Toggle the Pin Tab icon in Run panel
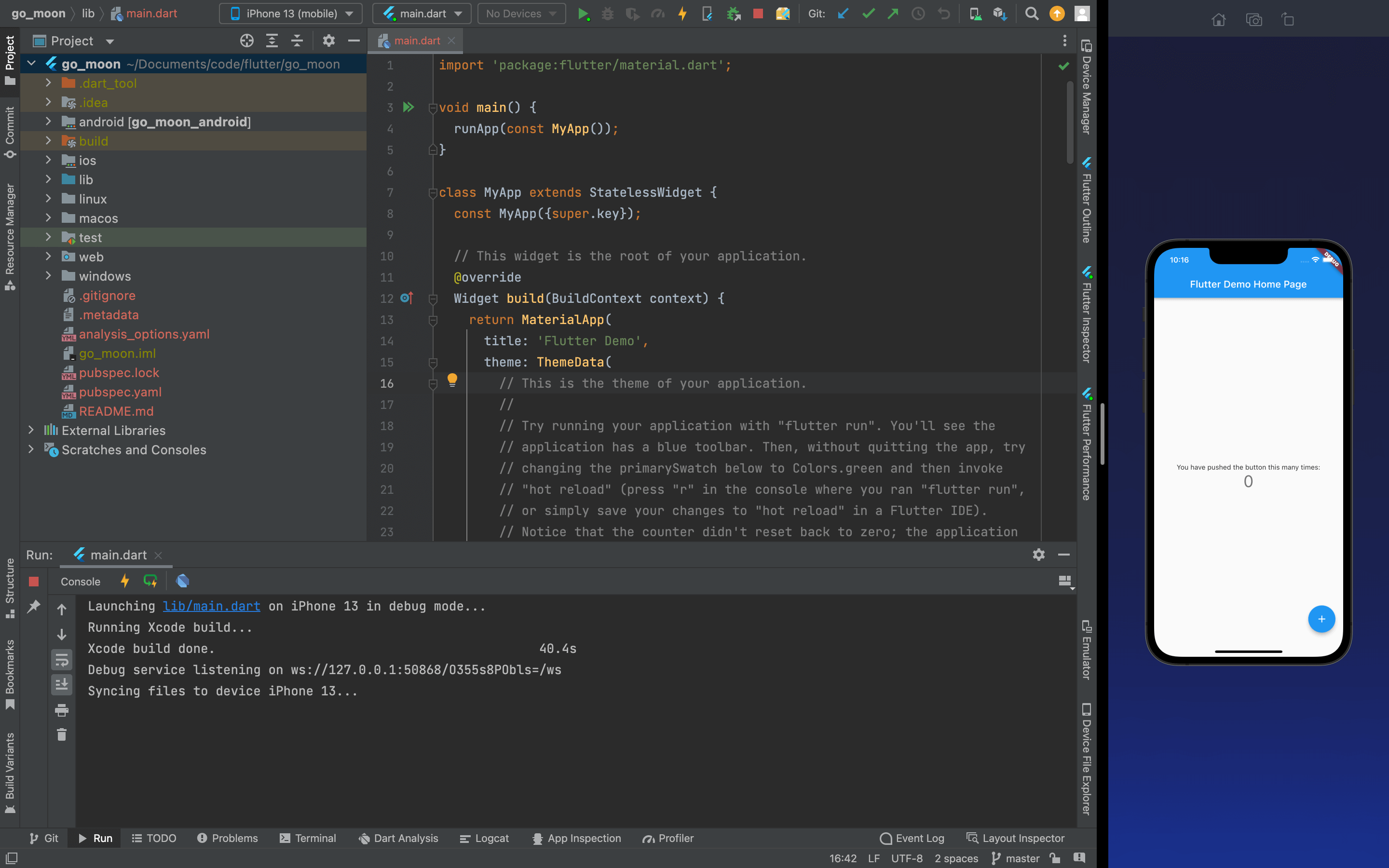 click(34, 606)
